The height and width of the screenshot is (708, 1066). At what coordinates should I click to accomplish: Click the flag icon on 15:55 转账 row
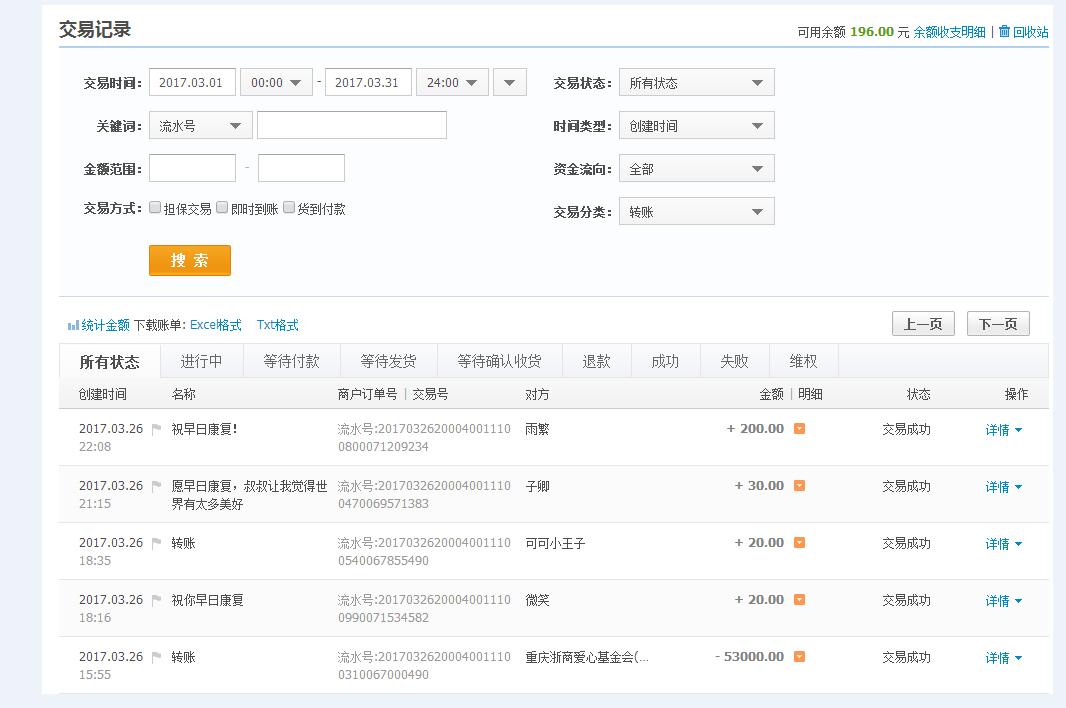156,657
